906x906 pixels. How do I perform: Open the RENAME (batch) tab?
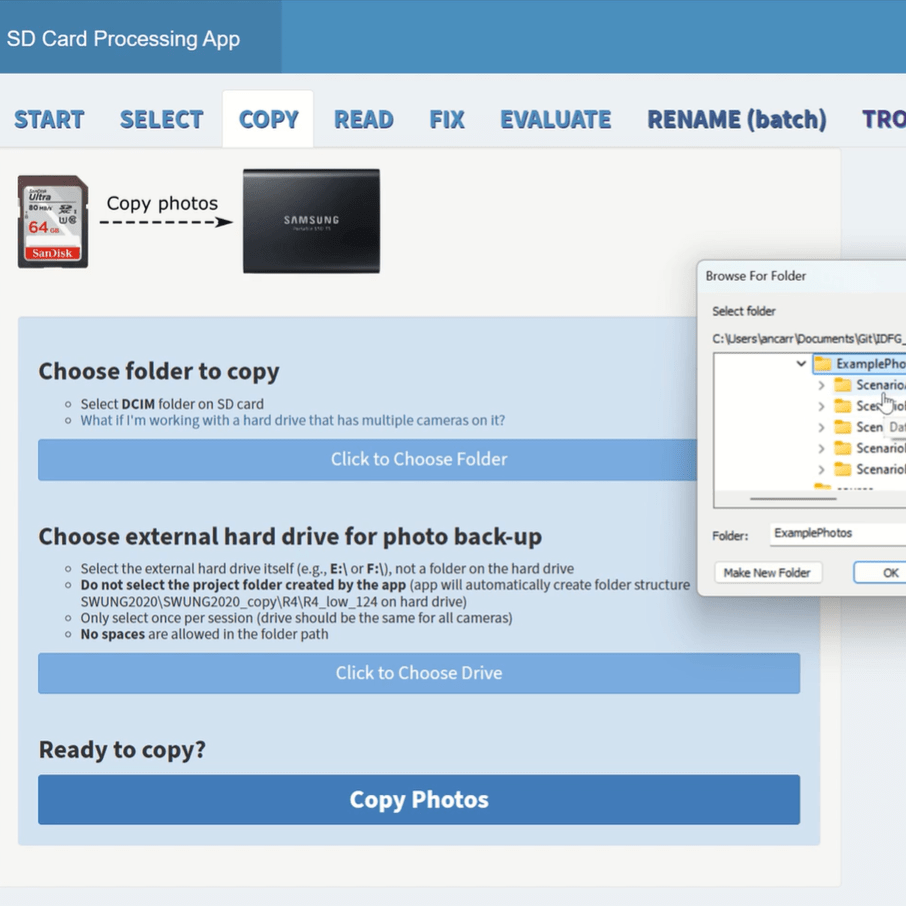[x=736, y=120]
